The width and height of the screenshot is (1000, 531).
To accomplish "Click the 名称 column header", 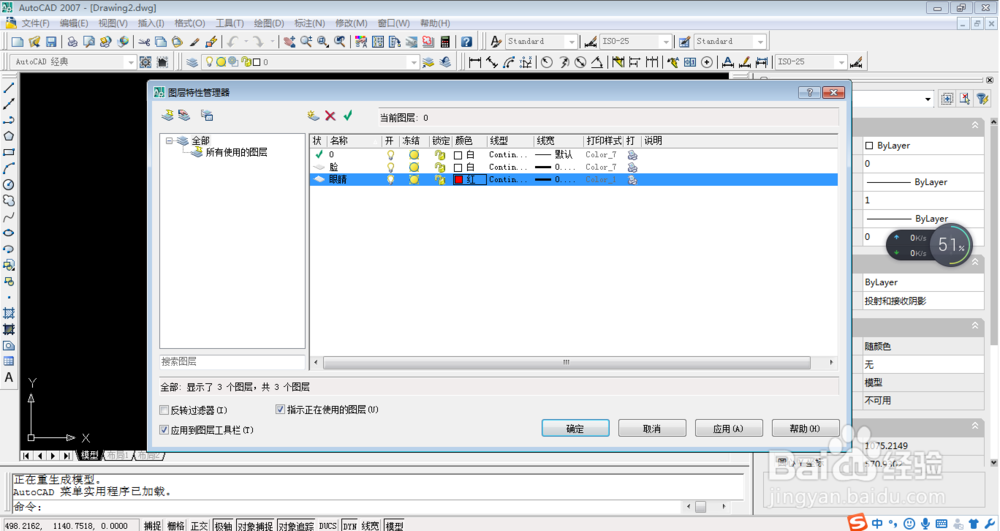I will pos(354,141).
